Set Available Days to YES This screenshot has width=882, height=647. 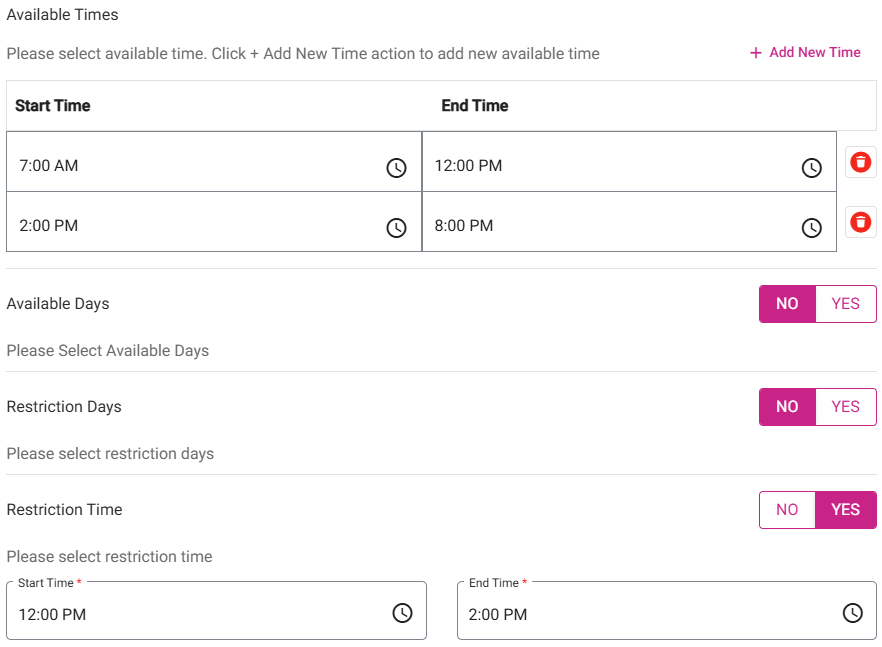click(846, 304)
